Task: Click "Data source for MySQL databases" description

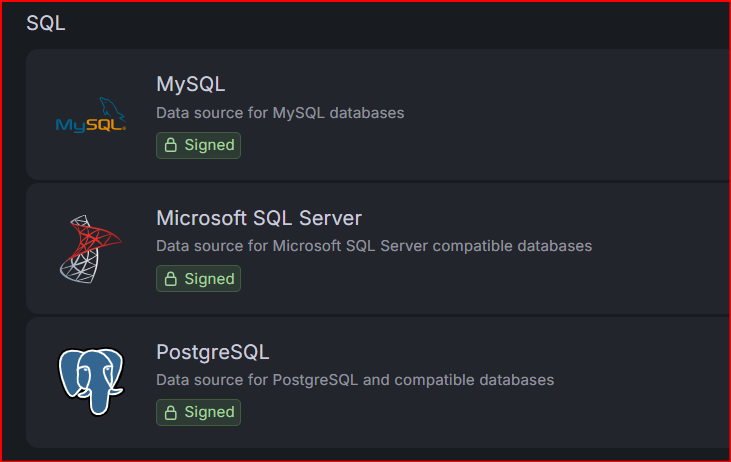Action: point(280,113)
